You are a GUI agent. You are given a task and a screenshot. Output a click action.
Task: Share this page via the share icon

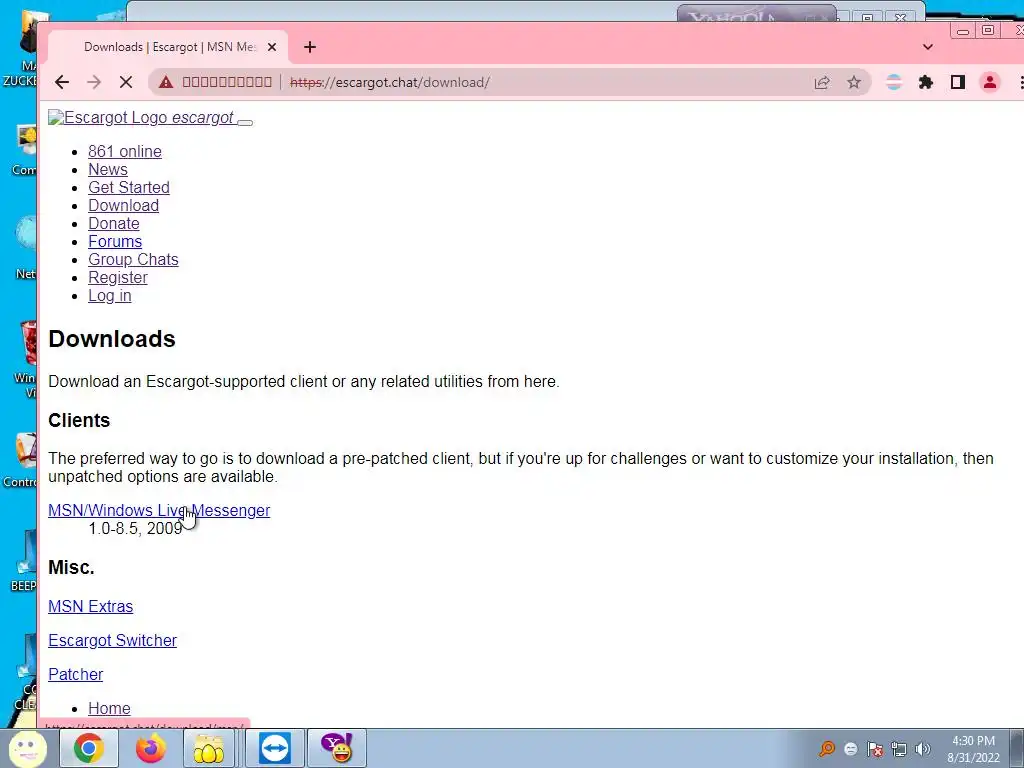coord(822,82)
